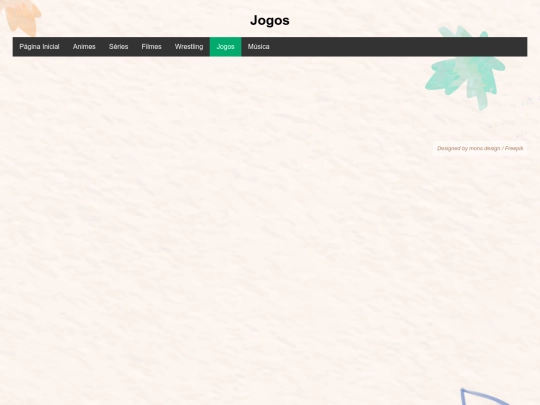Navigate to the Wrestling page
Viewport: 540px width, 405px height.
(189, 46)
